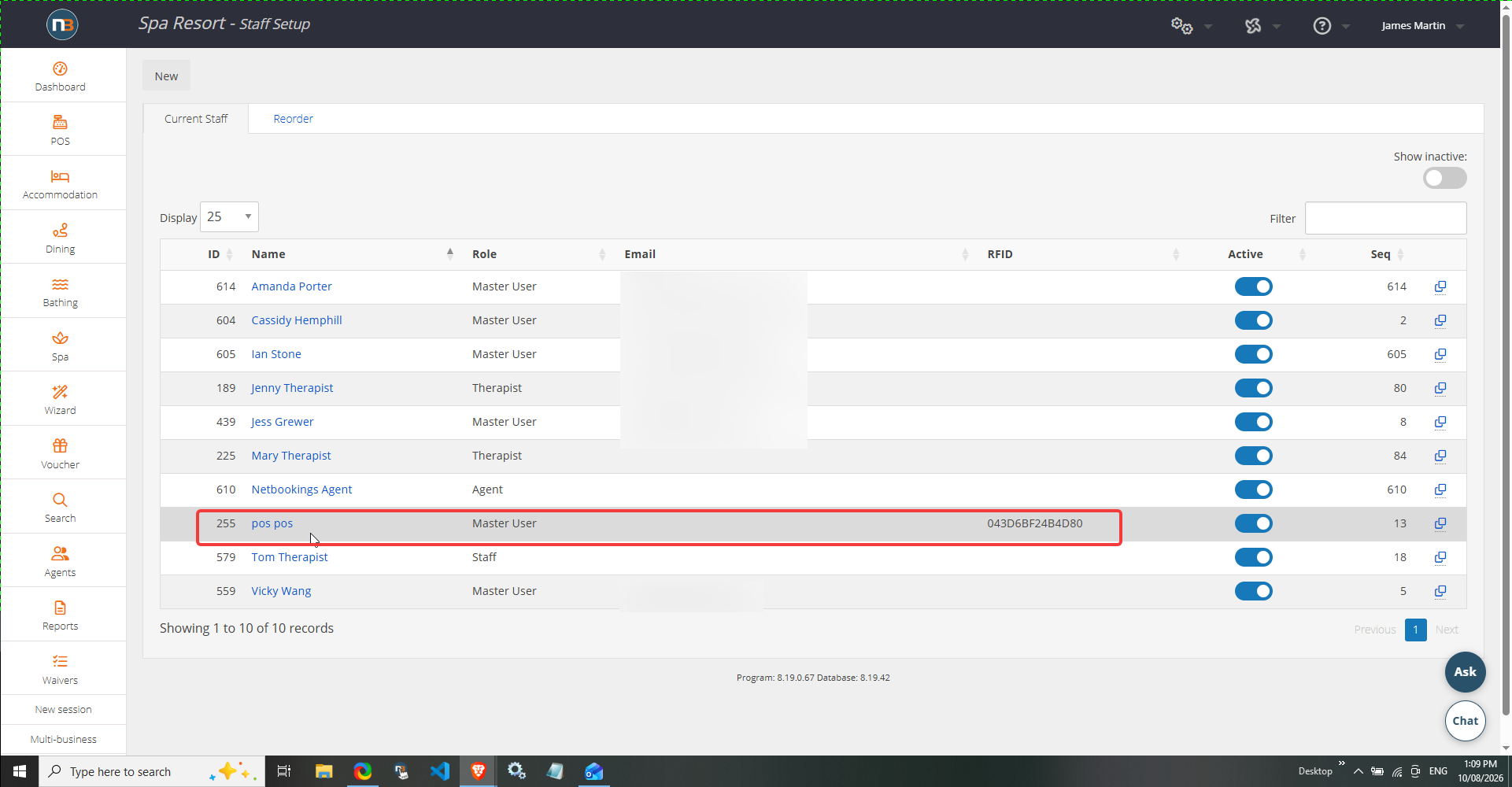Toggle Active switch for Vicky Wang
Image resolution: width=1512 pixels, height=787 pixels.
[1254, 591]
